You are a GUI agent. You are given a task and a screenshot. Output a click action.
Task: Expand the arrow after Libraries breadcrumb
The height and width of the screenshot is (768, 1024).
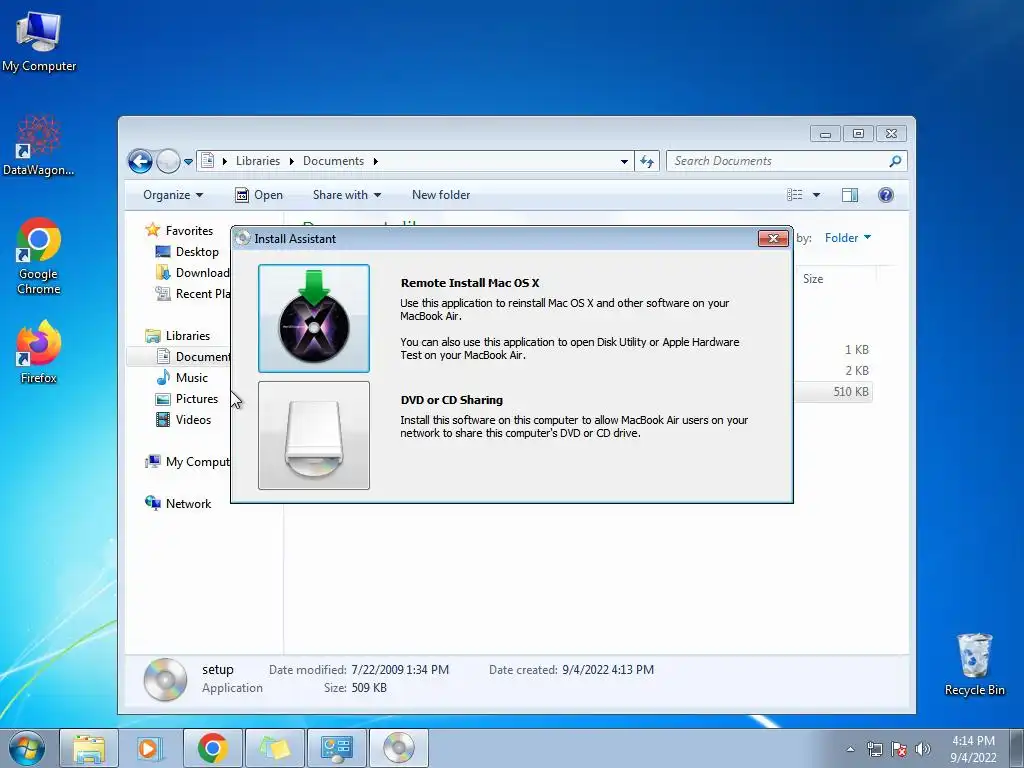[x=291, y=161]
